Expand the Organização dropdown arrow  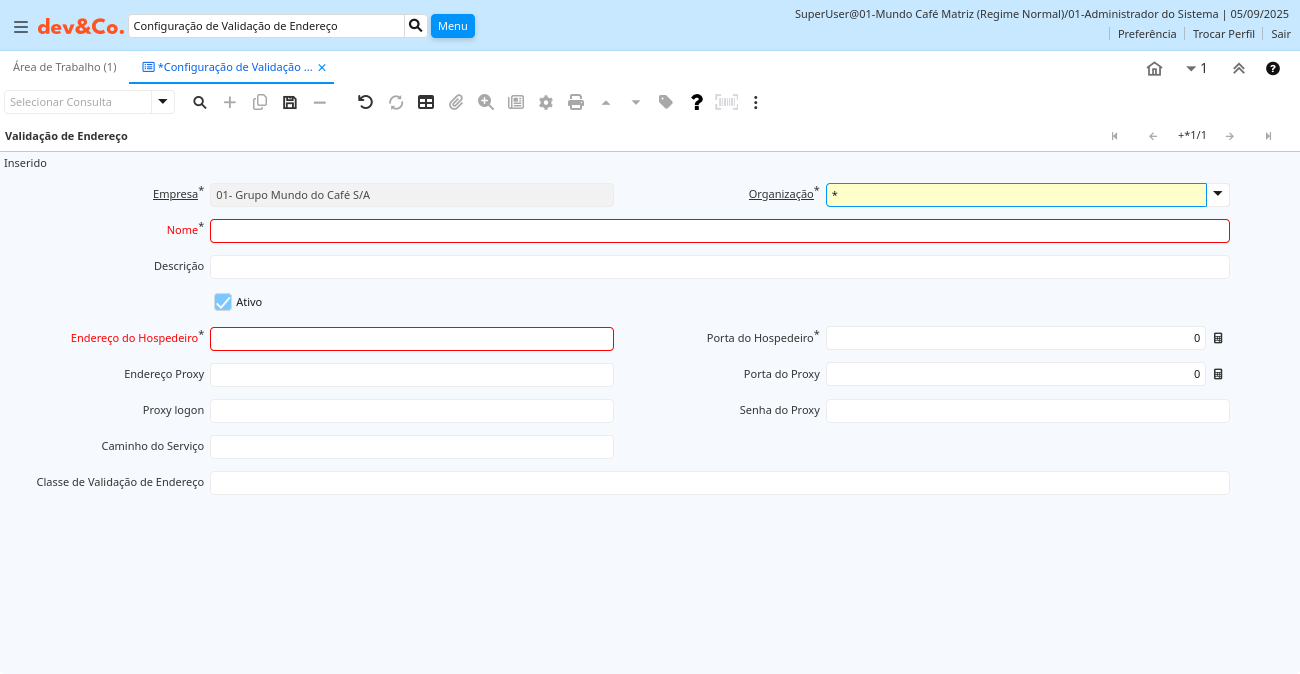pyautogui.click(x=1218, y=195)
